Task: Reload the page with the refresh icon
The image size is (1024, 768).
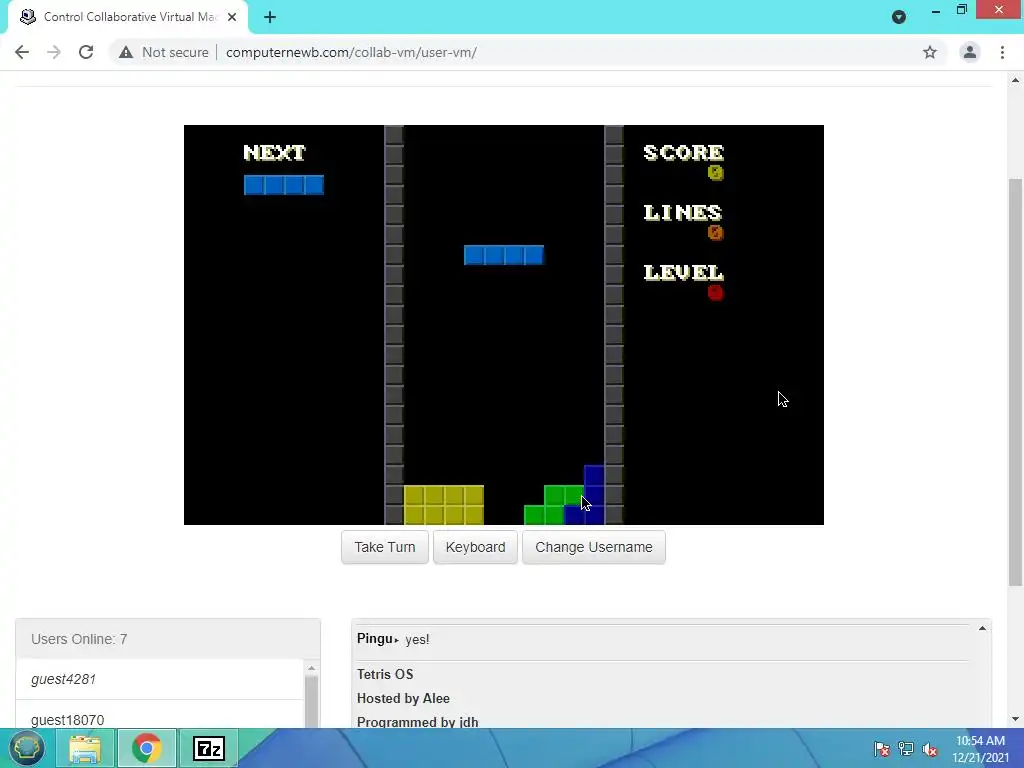Action: tap(86, 52)
